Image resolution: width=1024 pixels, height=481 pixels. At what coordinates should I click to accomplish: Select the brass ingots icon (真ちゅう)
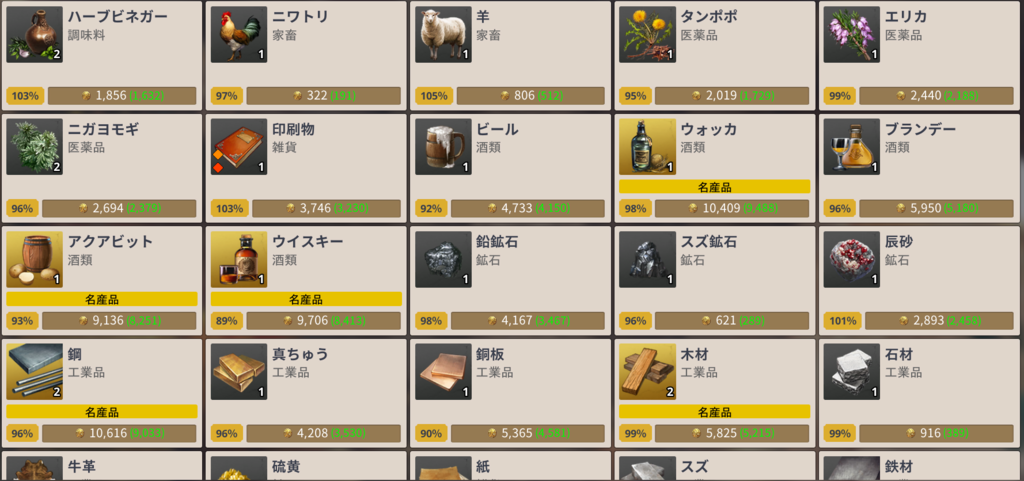click(x=239, y=371)
